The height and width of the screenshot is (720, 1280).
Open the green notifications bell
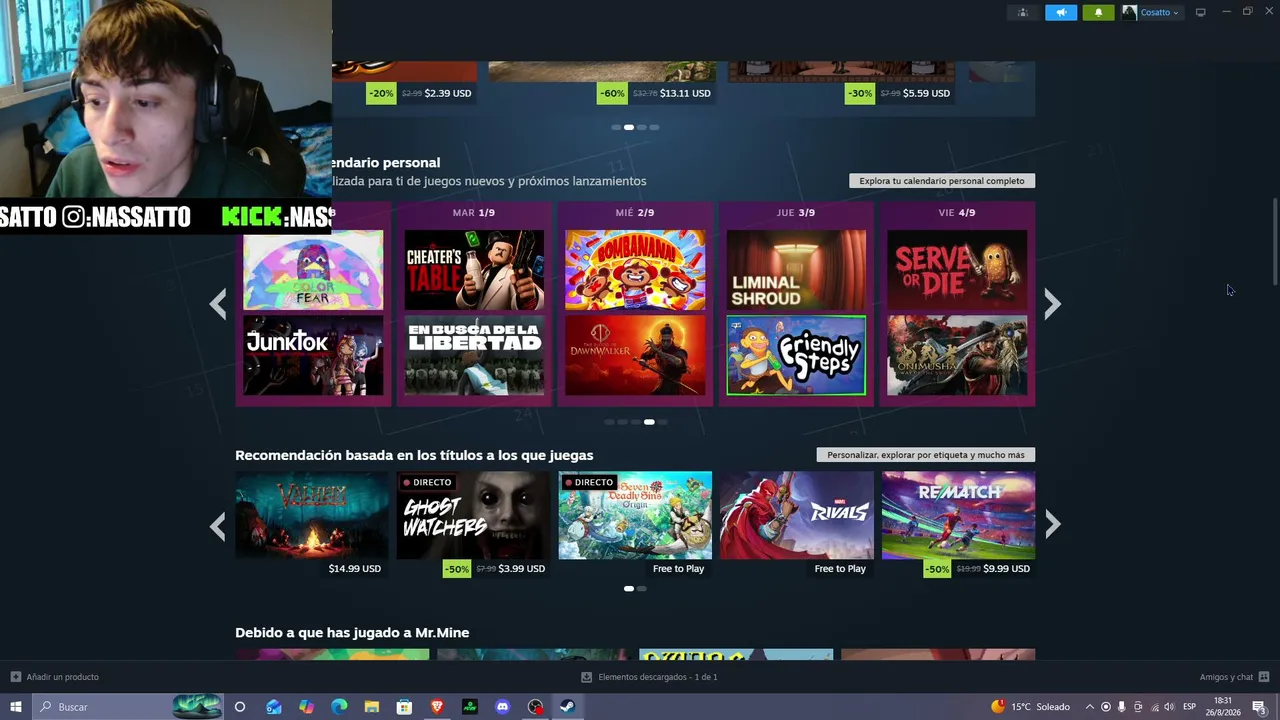pyautogui.click(x=1098, y=12)
